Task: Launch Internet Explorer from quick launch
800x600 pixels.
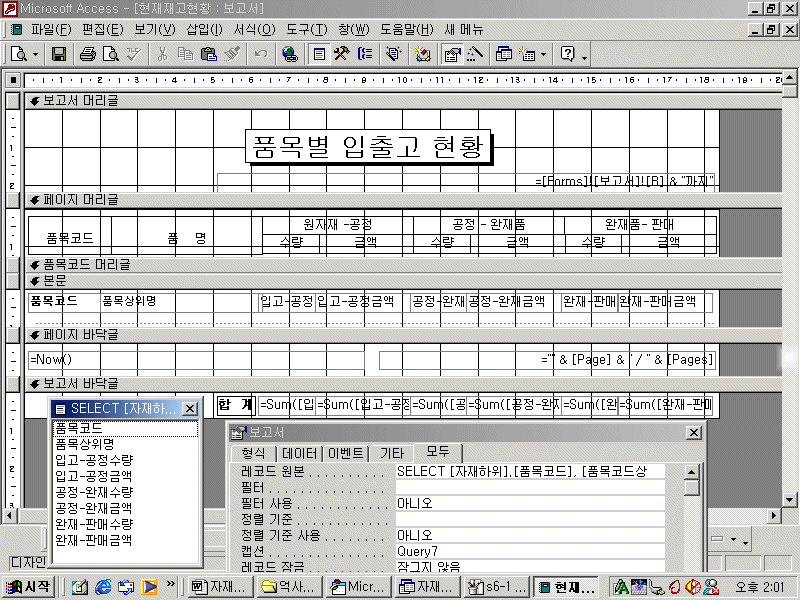Action: (x=103, y=587)
